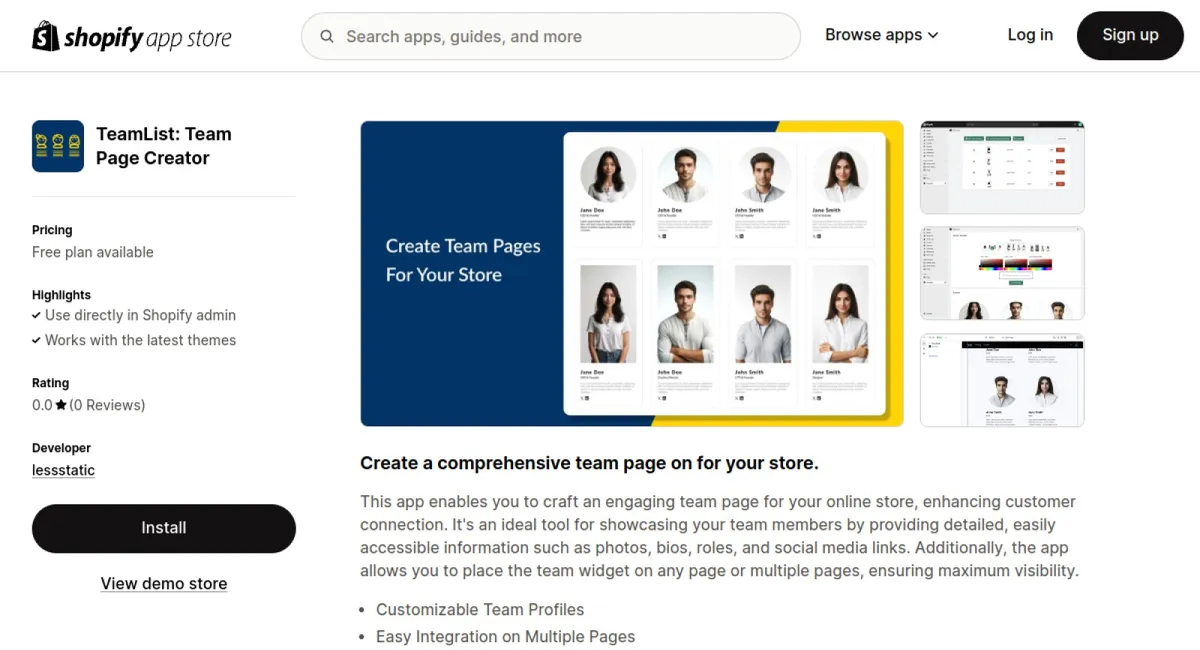Click the 'TeamList: Team Page Creator' title
1200x650 pixels.
click(163, 145)
